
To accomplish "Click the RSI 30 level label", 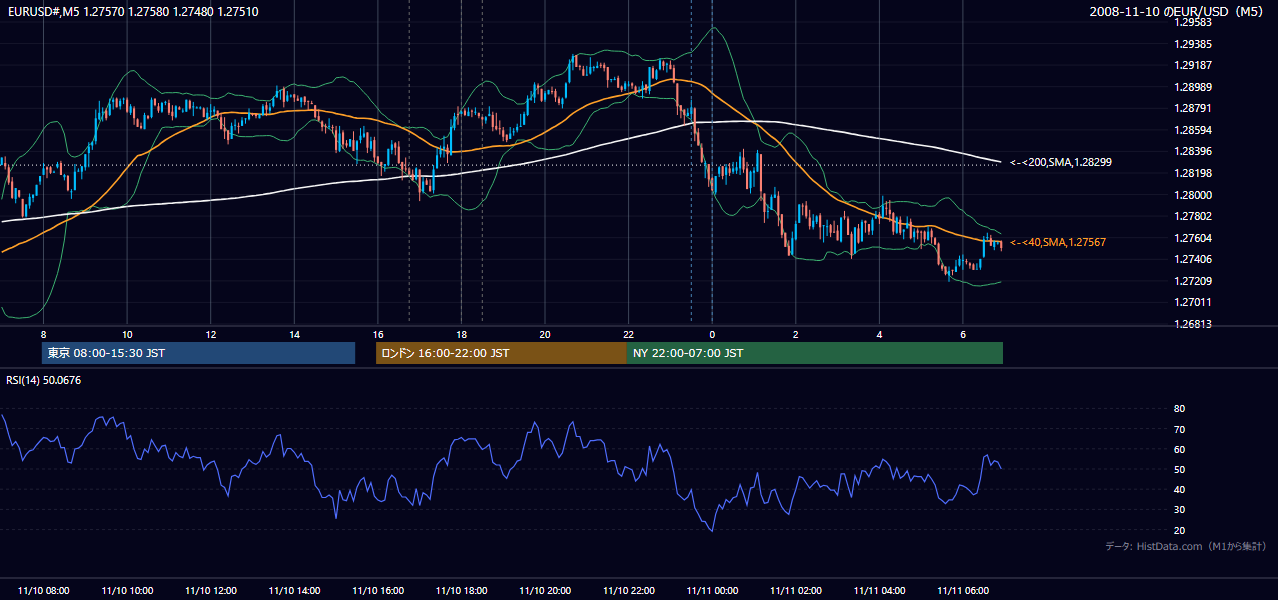I will 1179,510.
